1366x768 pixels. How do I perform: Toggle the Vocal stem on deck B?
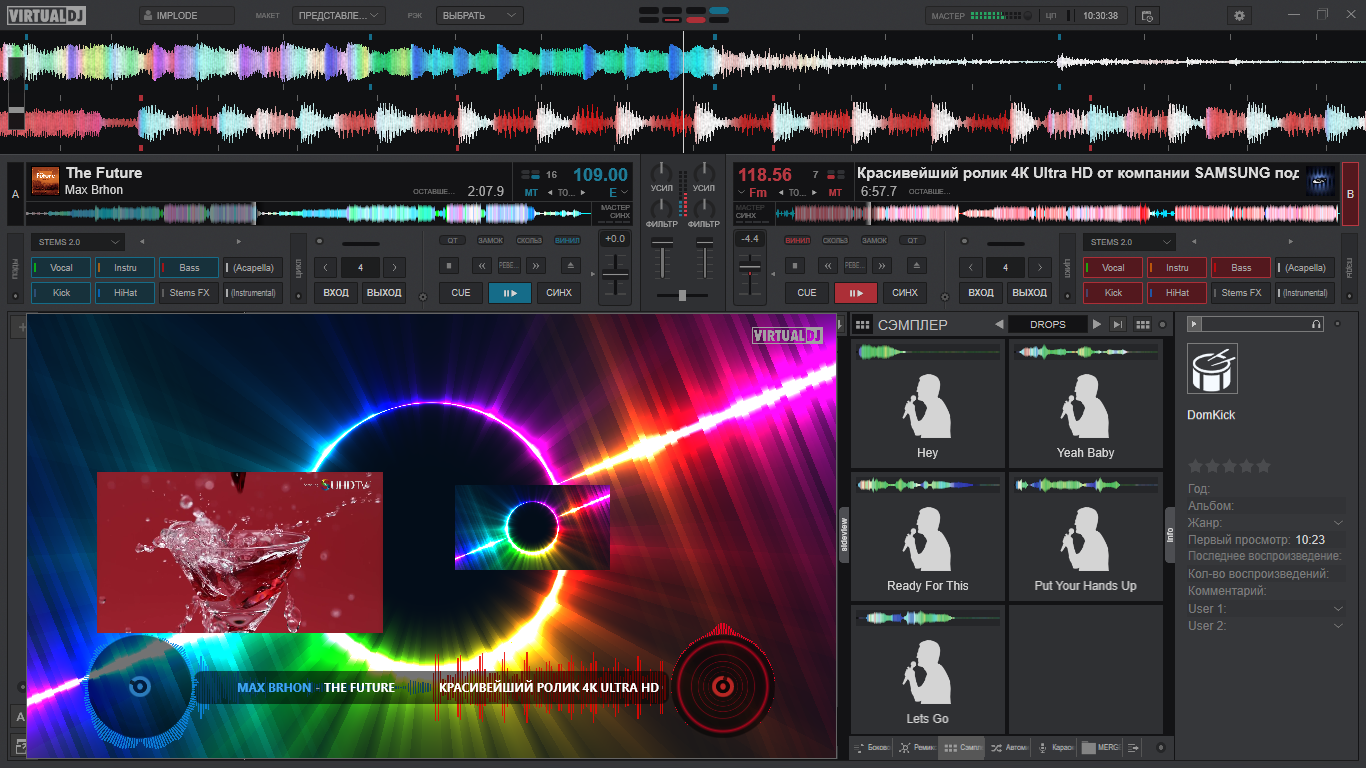(x=1113, y=267)
